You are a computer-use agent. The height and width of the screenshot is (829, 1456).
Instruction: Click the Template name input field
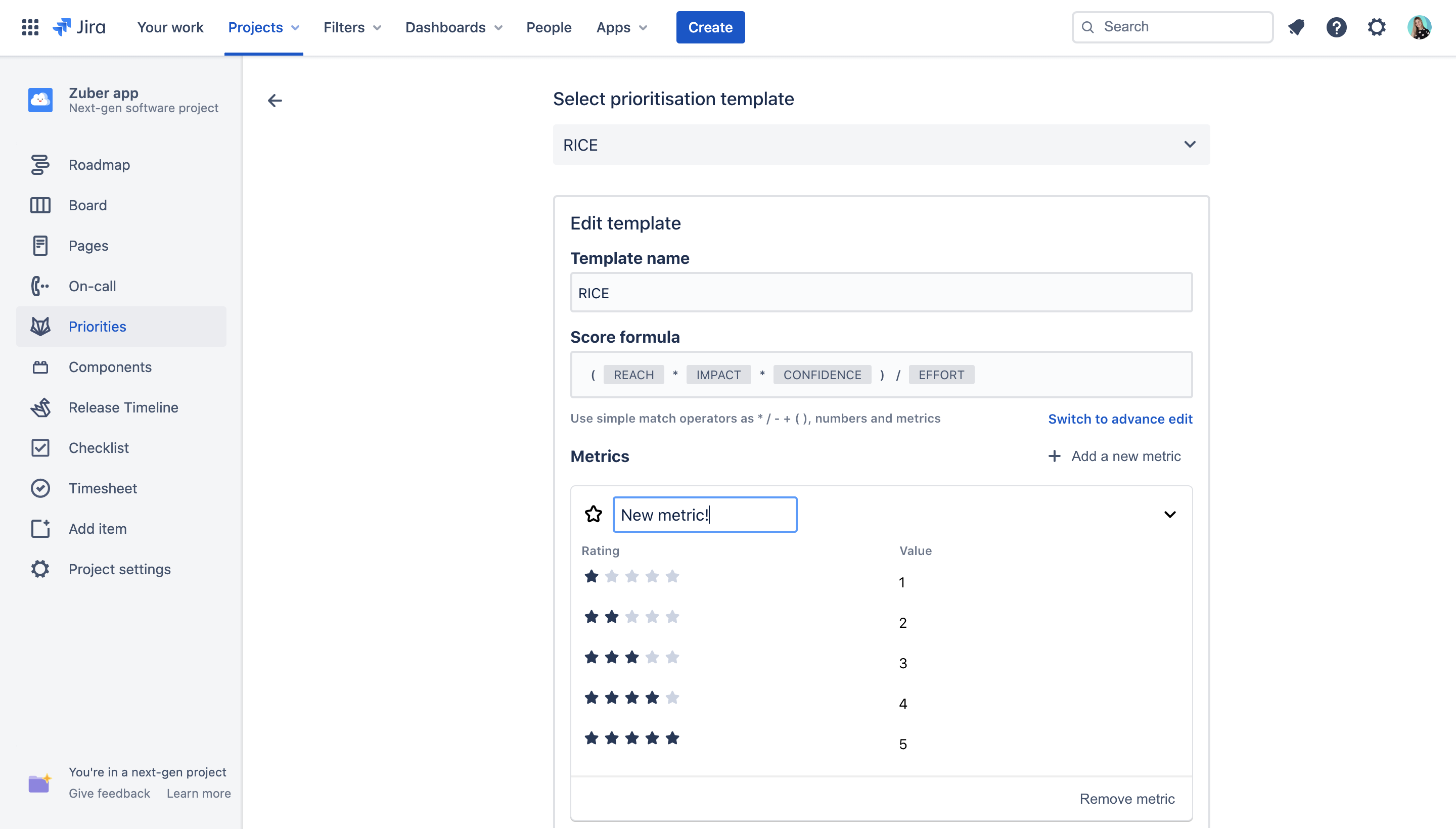point(881,293)
